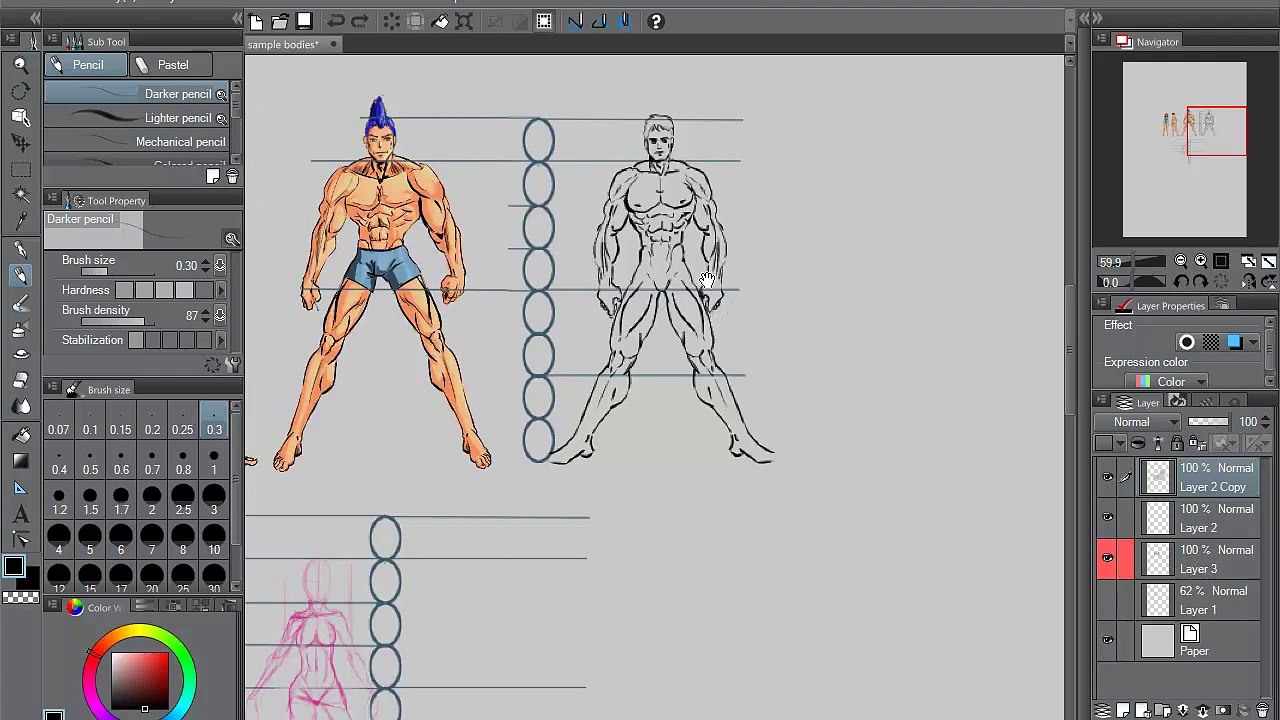Create a new document from the command bar

coord(256,21)
